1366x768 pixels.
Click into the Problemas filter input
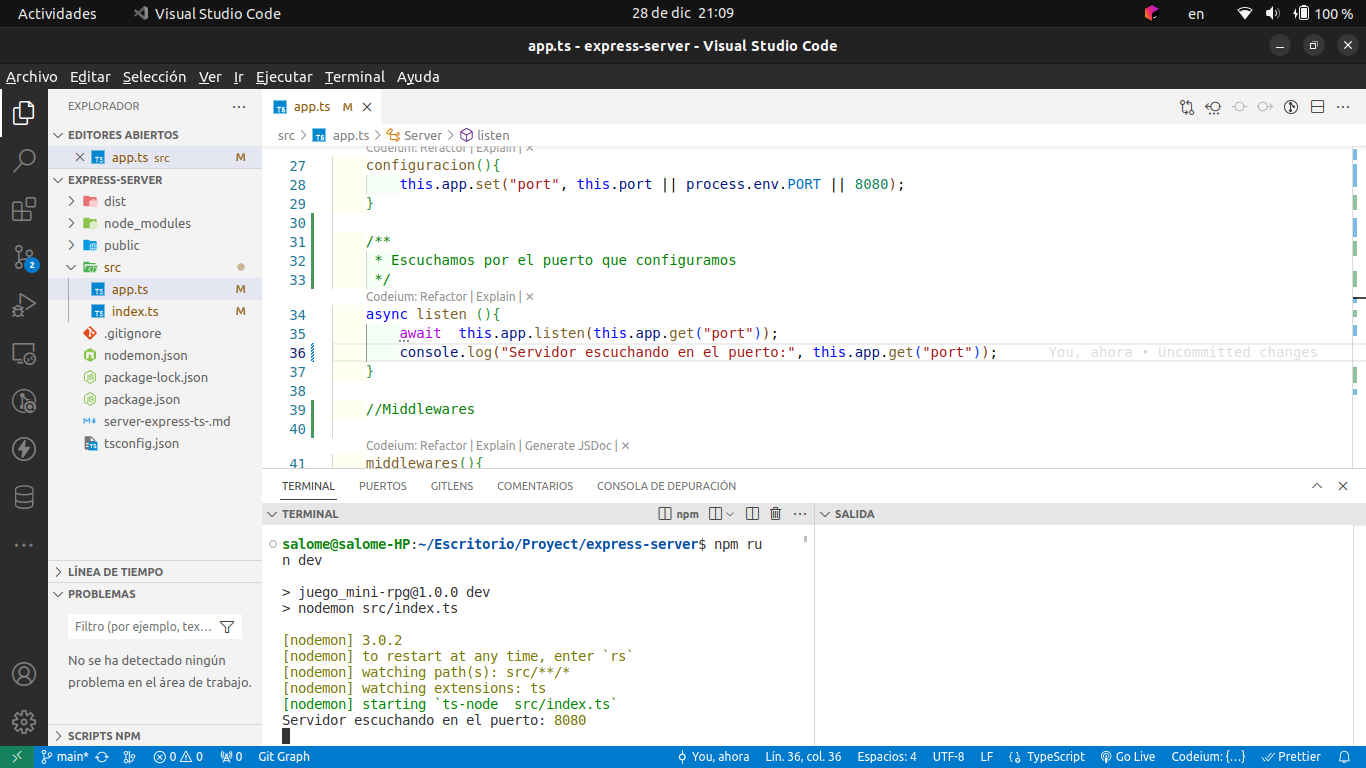[x=143, y=627]
